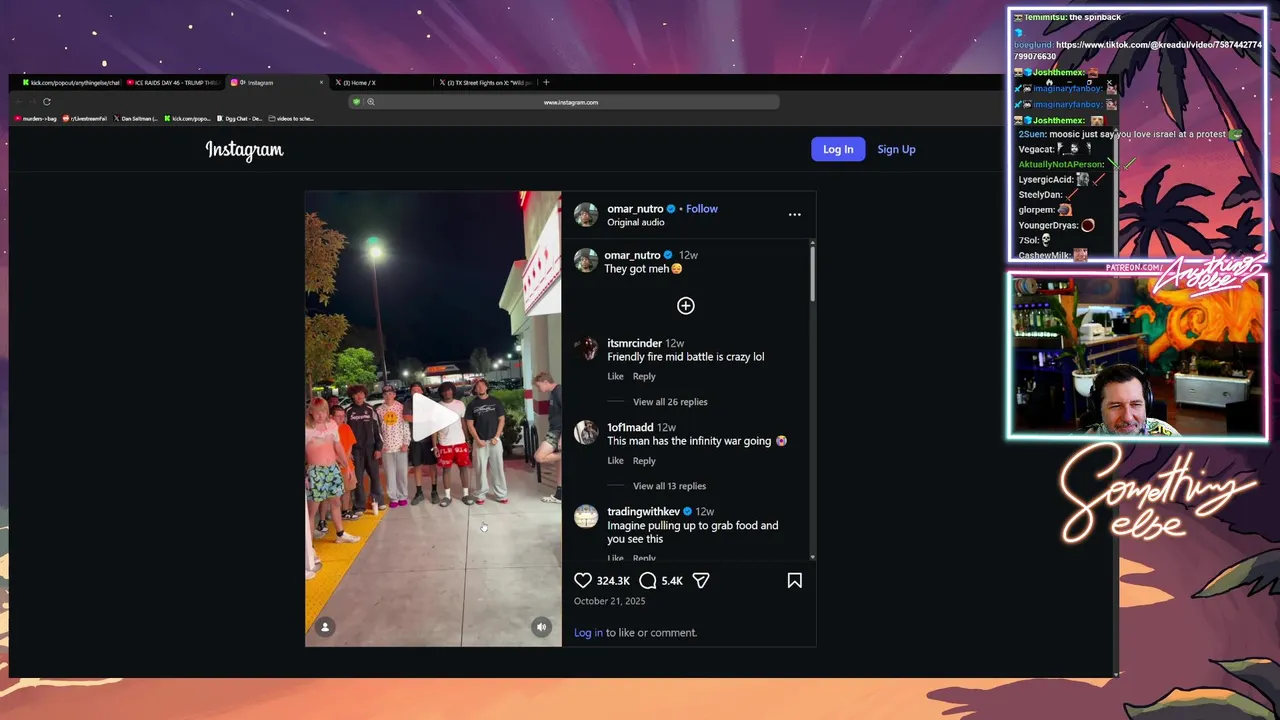Open r/LivestreamFail bookmark

pos(85,119)
